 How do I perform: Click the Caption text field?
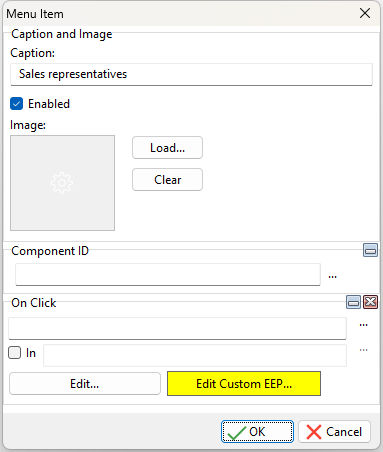point(191,74)
